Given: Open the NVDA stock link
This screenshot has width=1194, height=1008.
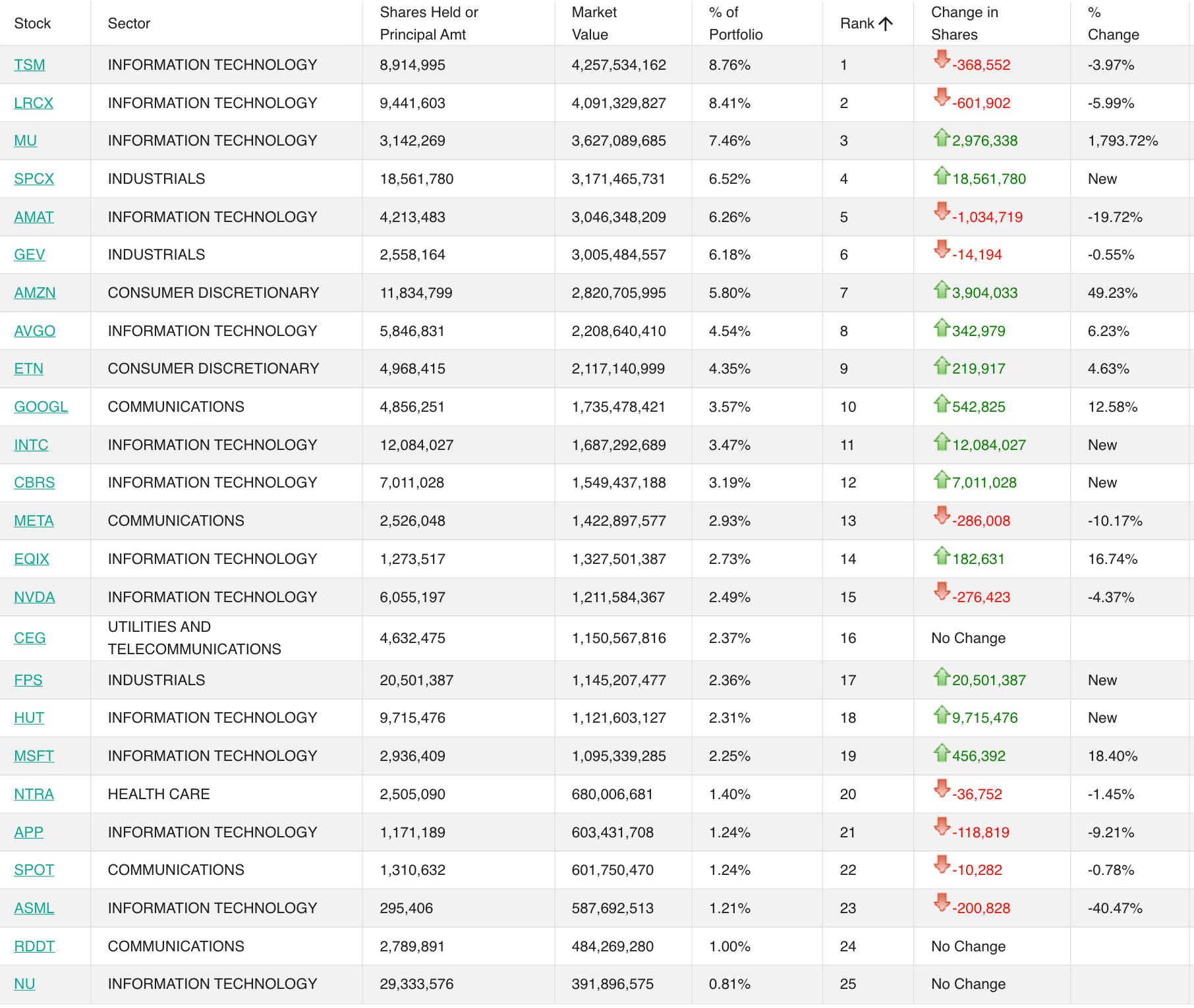Looking at the screenshot, I should 34,598.
